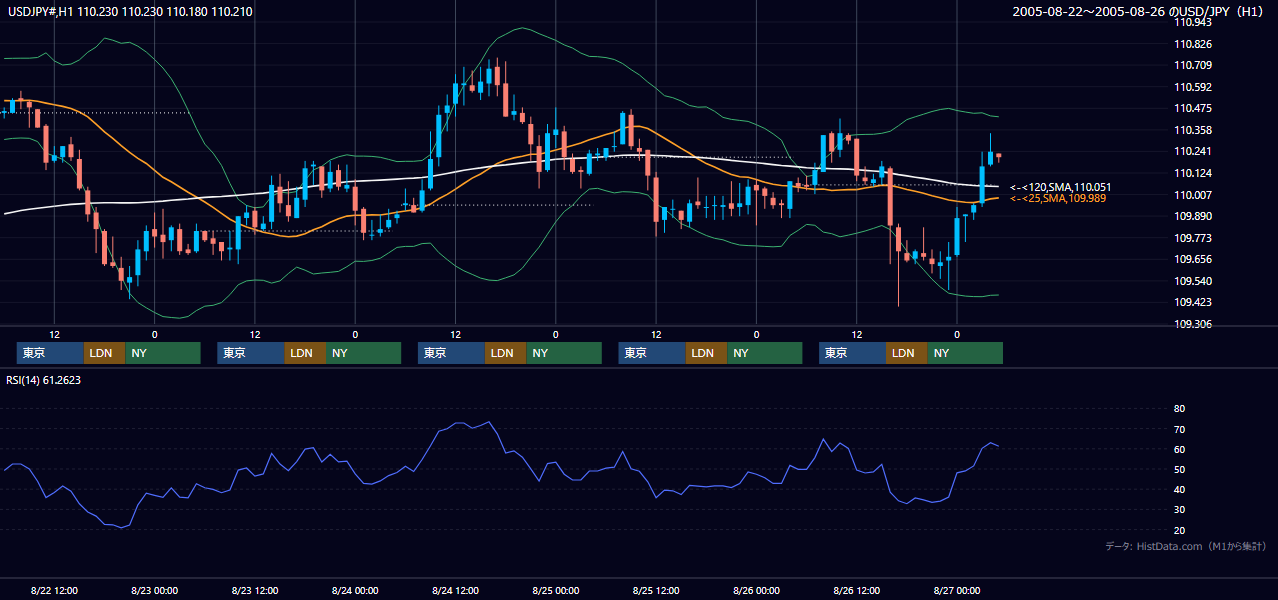Click price axis value 110.124
1278x600 pixels.
tap(1193, 174)
